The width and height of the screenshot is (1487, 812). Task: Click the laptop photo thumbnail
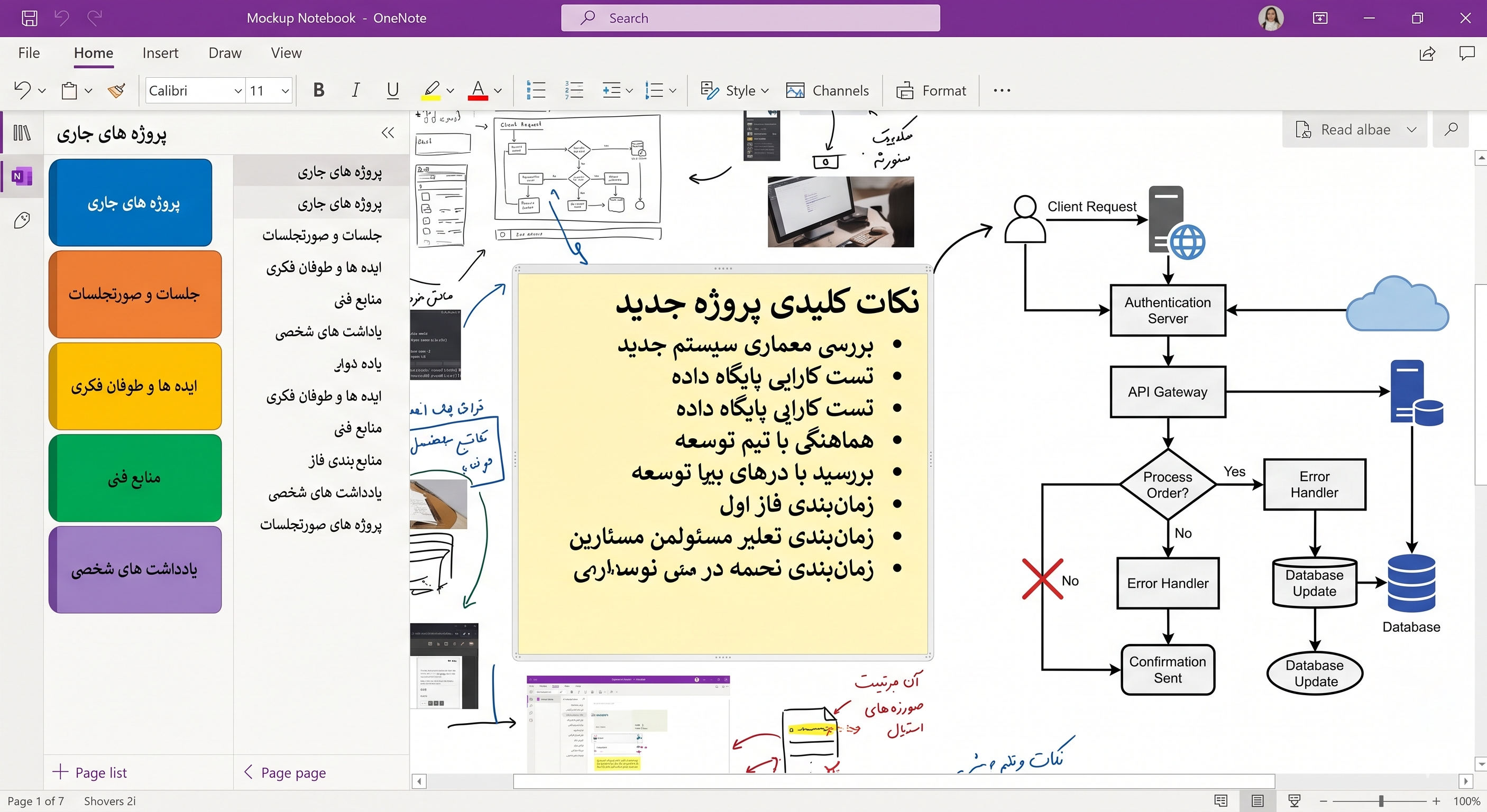click(840, 212)
